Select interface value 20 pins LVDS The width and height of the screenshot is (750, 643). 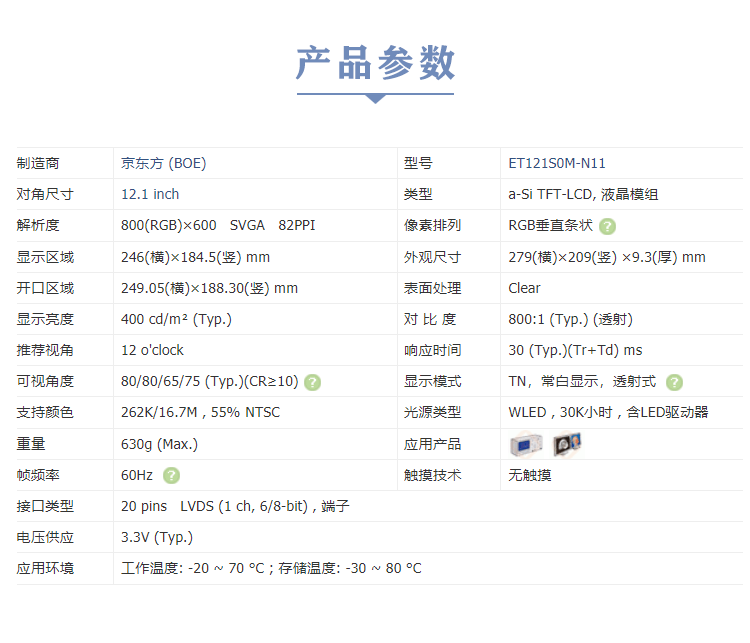[235, 506]
